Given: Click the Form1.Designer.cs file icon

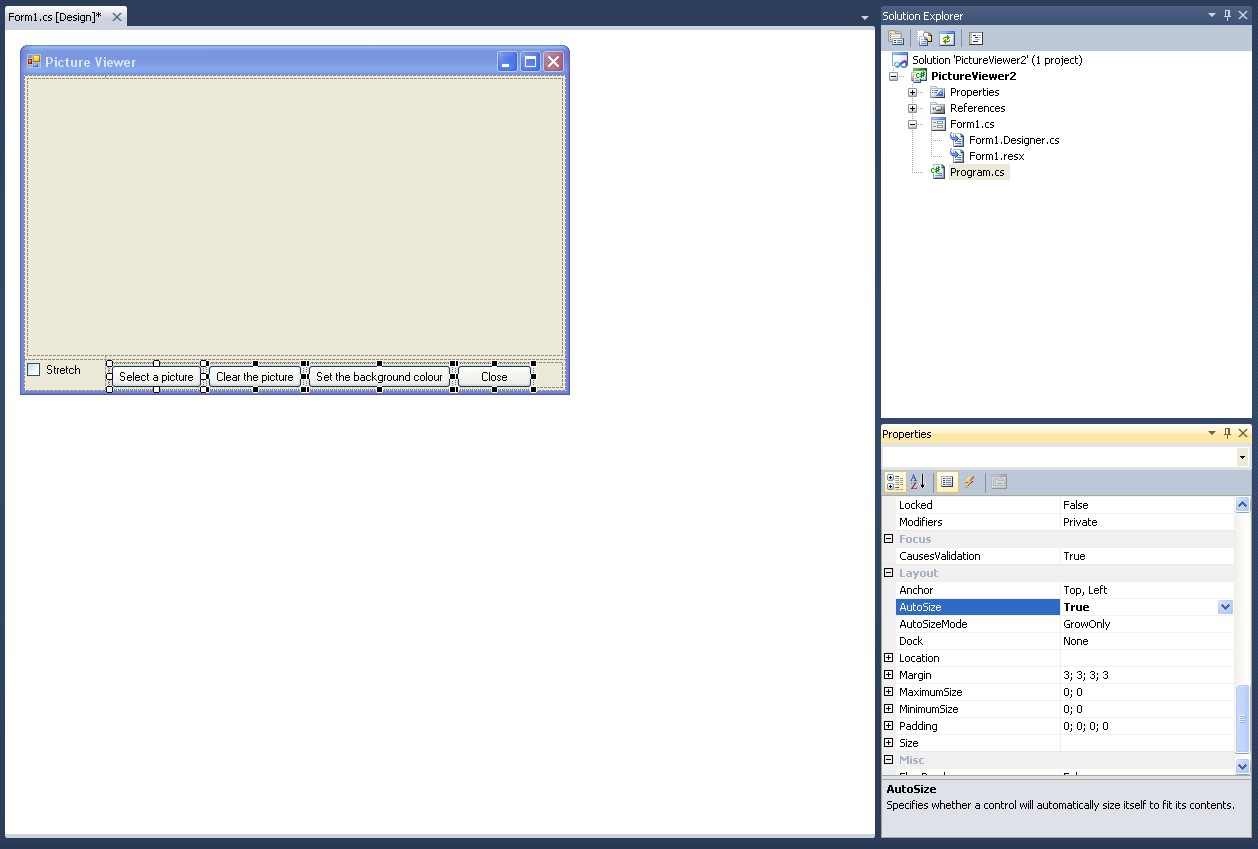Looking at the screenshot, I should click(957, 140).
